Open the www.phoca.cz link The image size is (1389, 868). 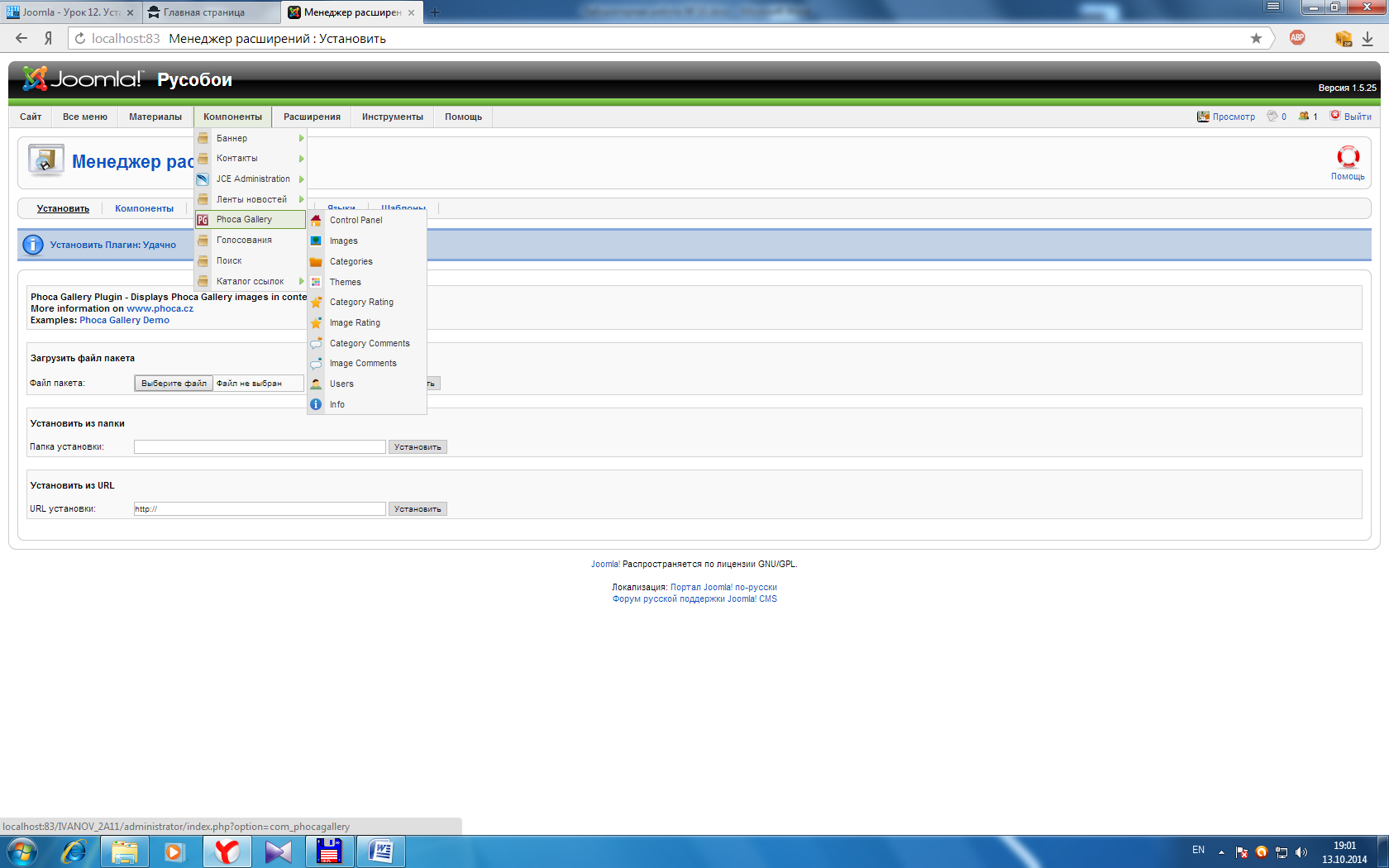tap(160, 308)
